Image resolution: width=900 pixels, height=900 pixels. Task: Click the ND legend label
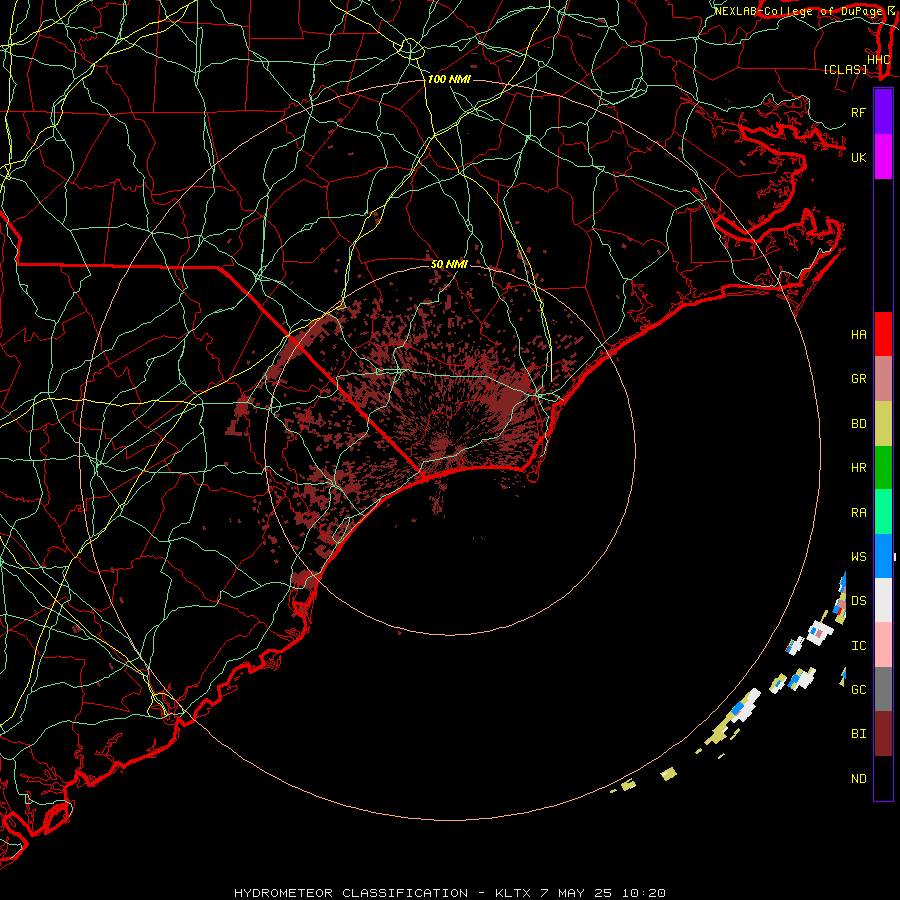point(858,779)
